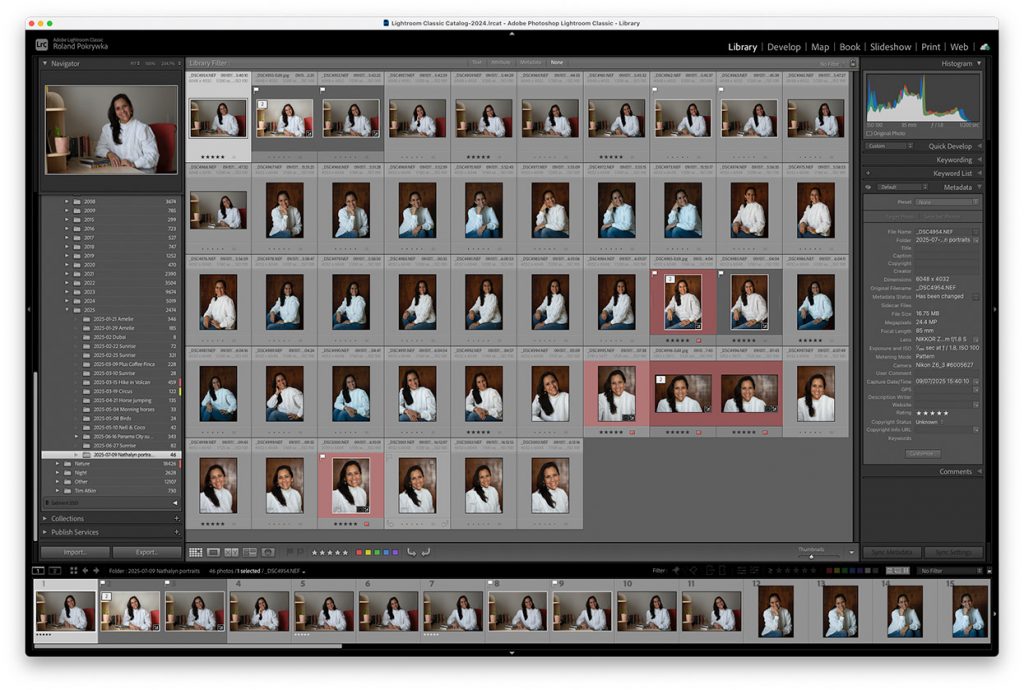This screenshot has width=1024, height=690.
Task: Open People view in the toolbar
Action: pyautogui.click(x=268, y=552)
